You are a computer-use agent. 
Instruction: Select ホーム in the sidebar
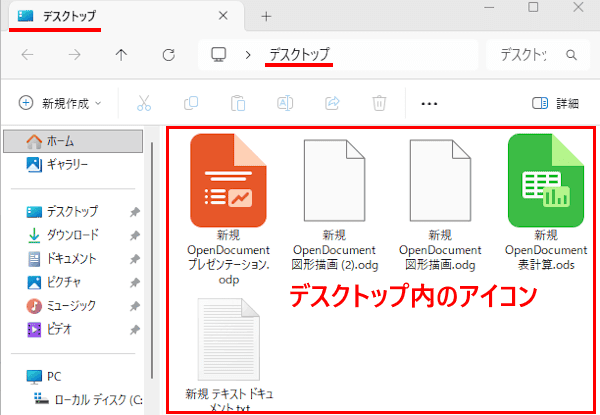click(x=73, y=141)
